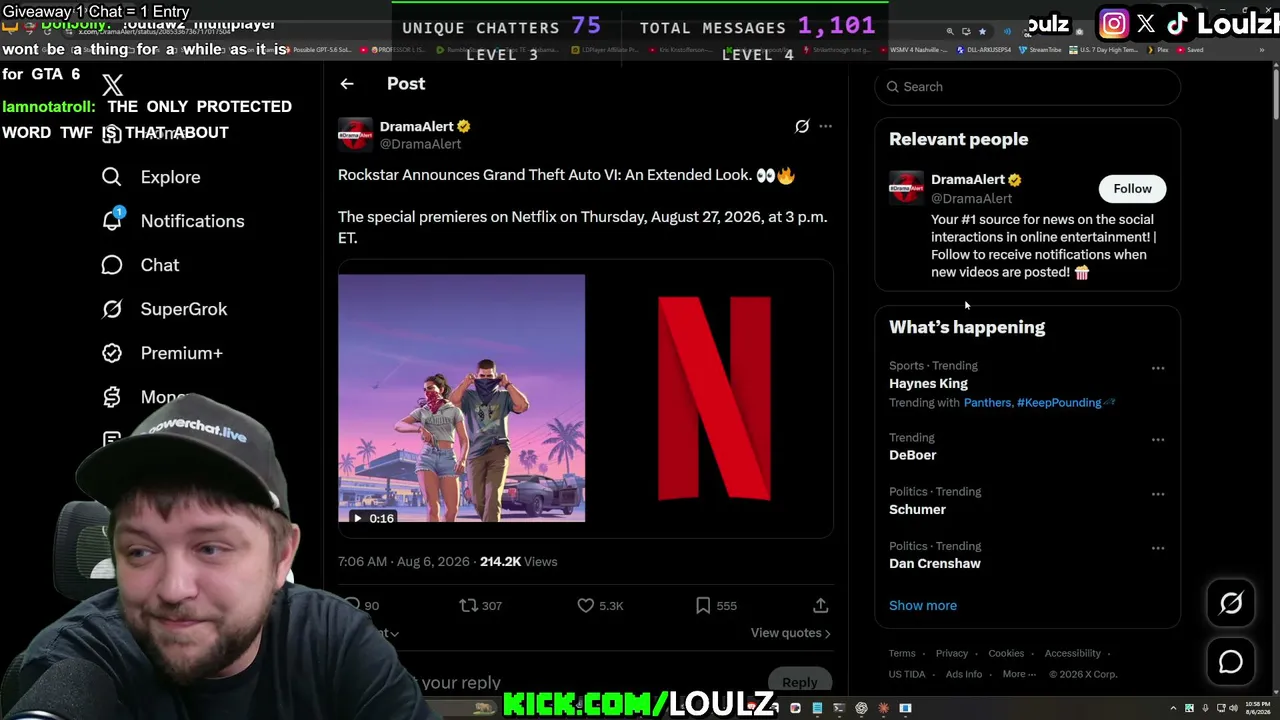Open the Panthers trending link
This screenshot has width=1280, height=720.
[x=987, y=402]
